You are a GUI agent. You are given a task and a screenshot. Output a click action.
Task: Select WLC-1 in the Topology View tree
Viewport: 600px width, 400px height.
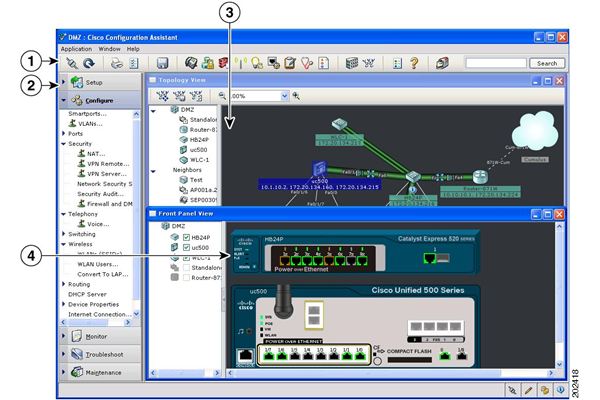click(199, 160)
